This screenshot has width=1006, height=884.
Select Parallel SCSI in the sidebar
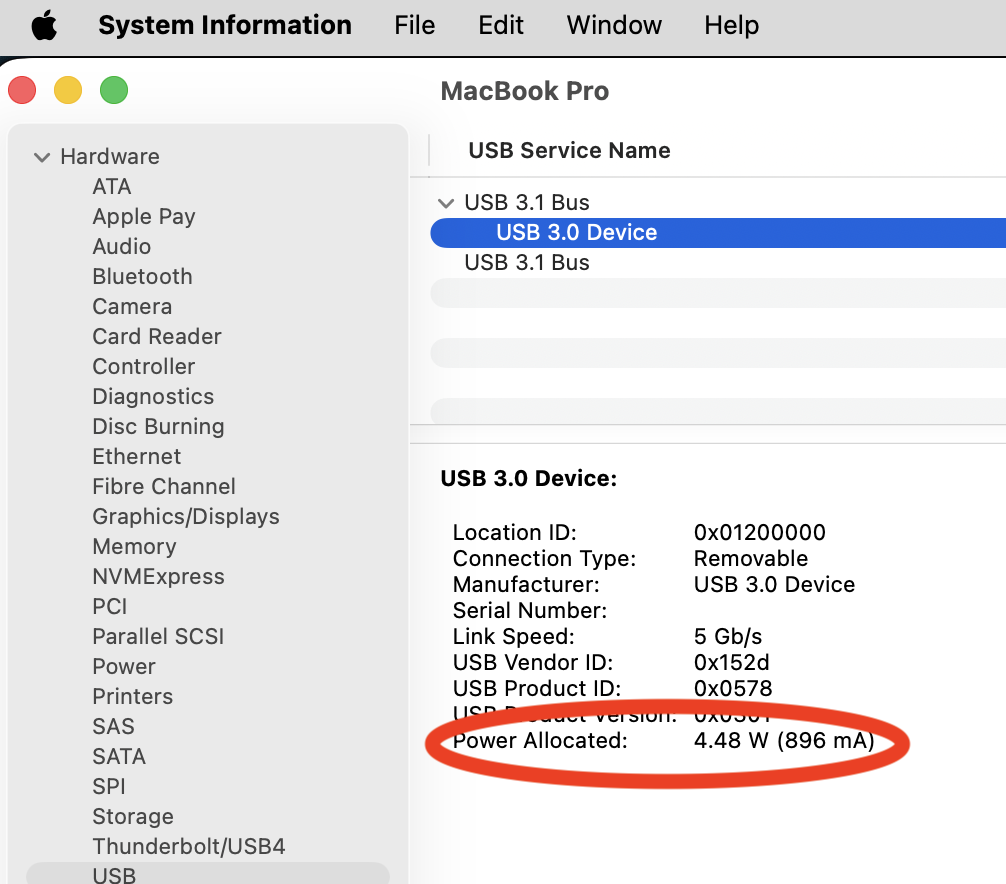[158, 636]
